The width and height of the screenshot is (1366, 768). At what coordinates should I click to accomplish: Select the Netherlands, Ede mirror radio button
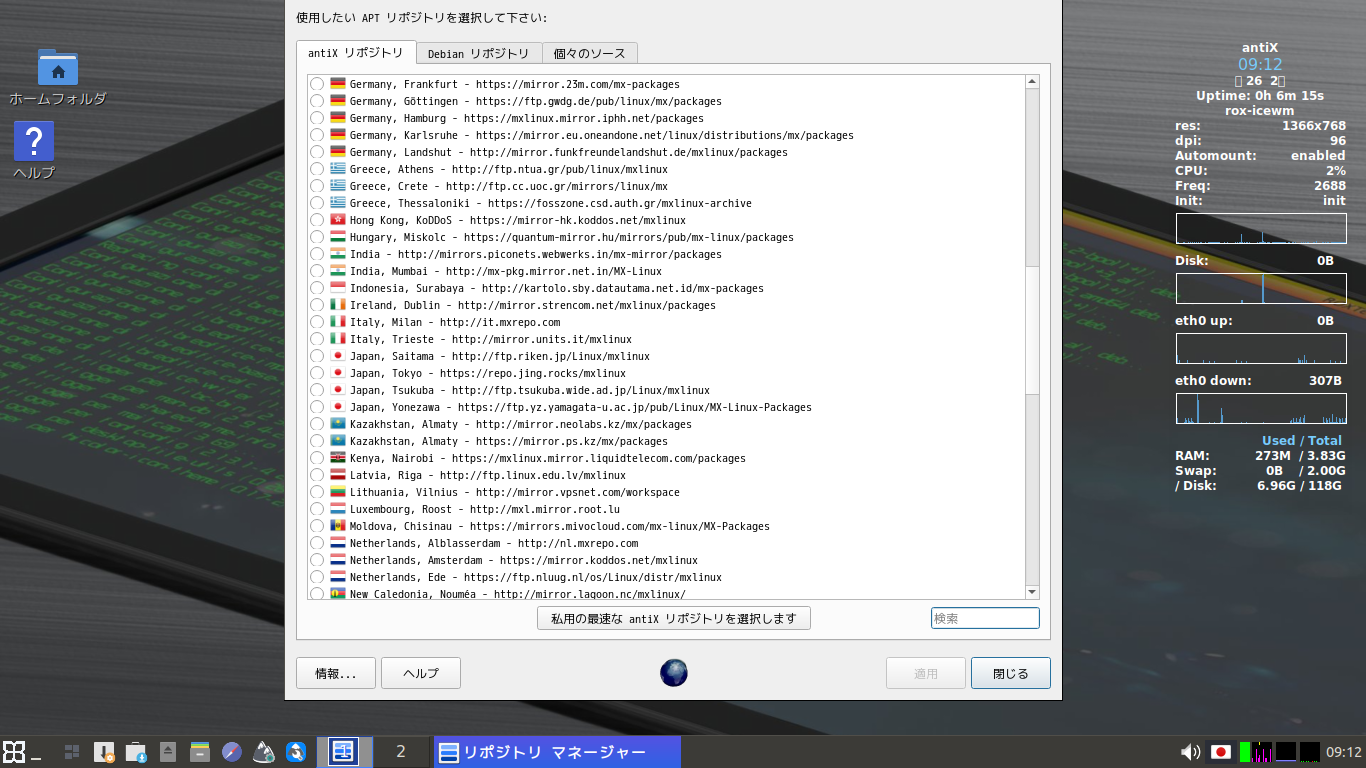tap(317, 577)
